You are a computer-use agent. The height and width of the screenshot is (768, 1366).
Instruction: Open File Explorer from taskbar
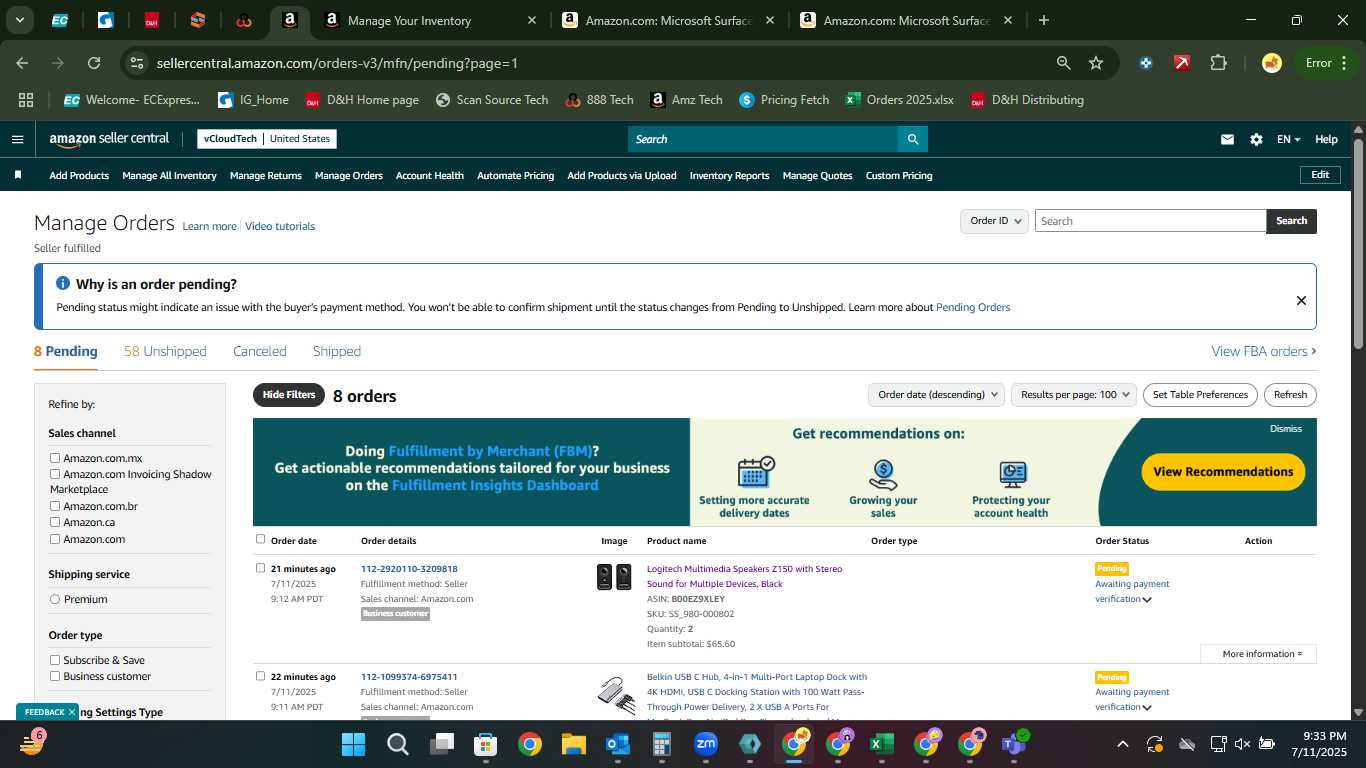(x=573, y=744)
